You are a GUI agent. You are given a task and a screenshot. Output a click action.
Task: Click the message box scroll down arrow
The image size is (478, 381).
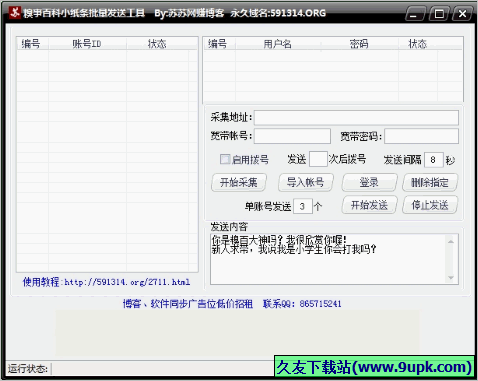[x=451, y=277]
